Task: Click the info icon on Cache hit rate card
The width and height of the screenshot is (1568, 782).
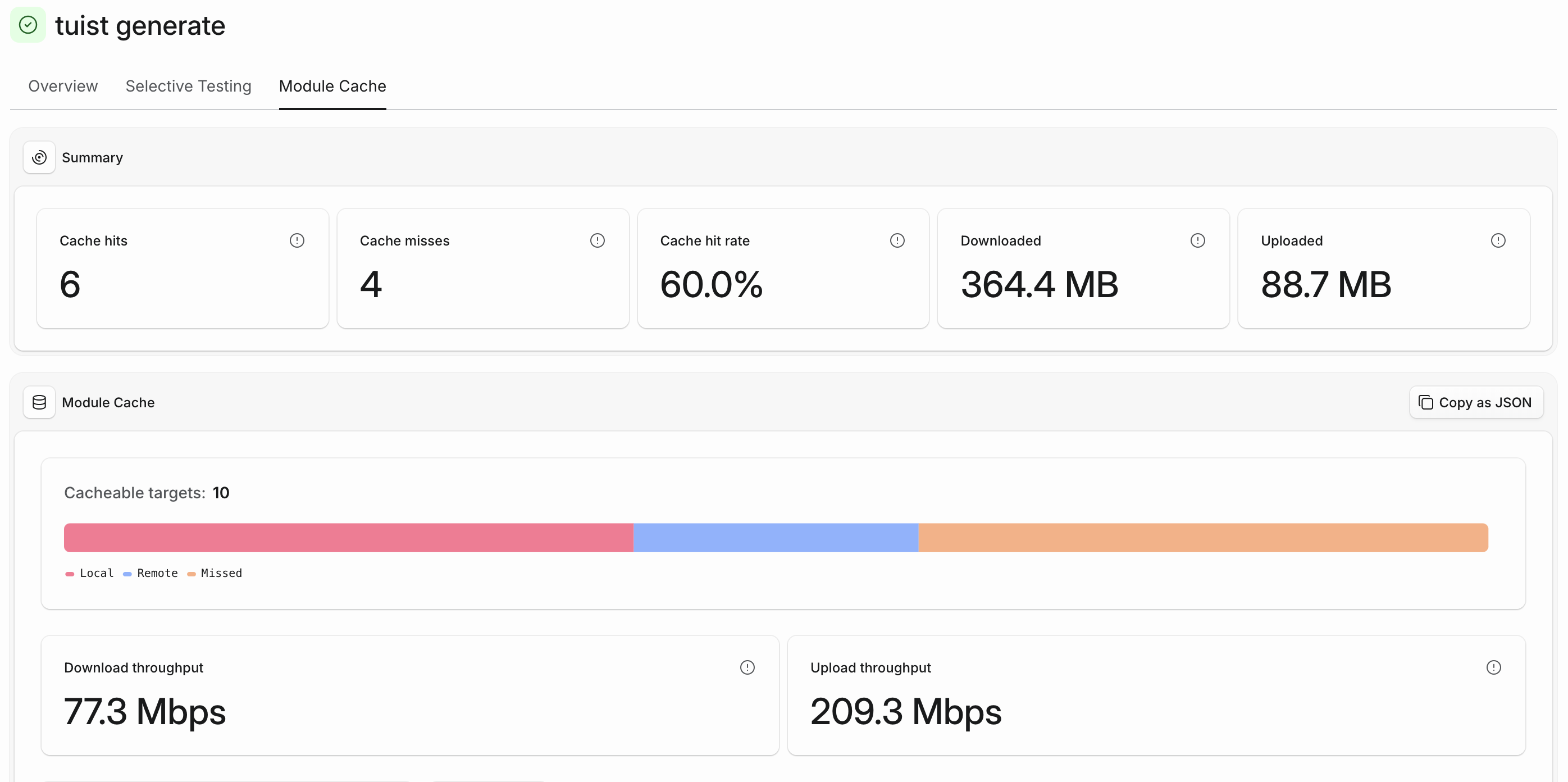Action: pos(897,240)
